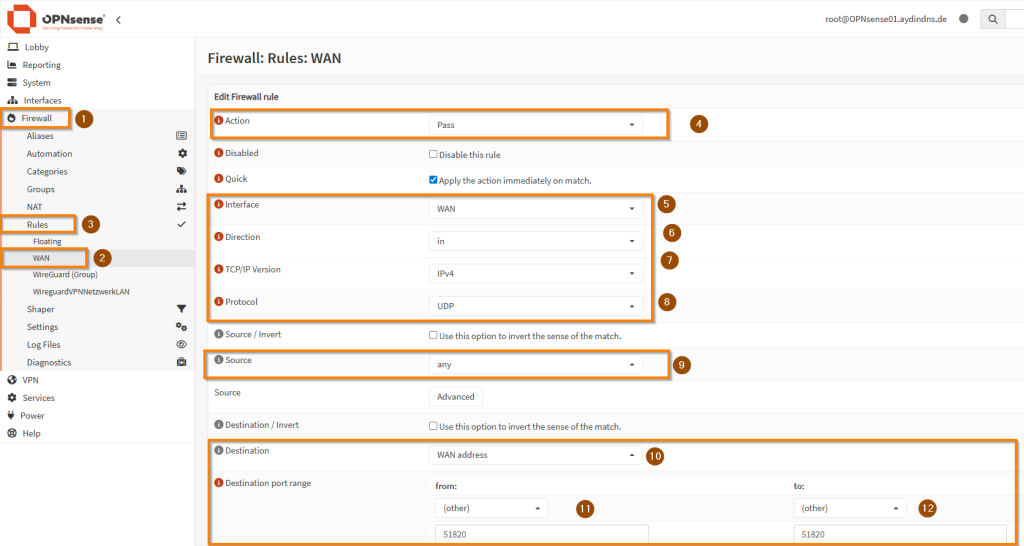Click the Aliases list icon

click(x=181, y=136)
